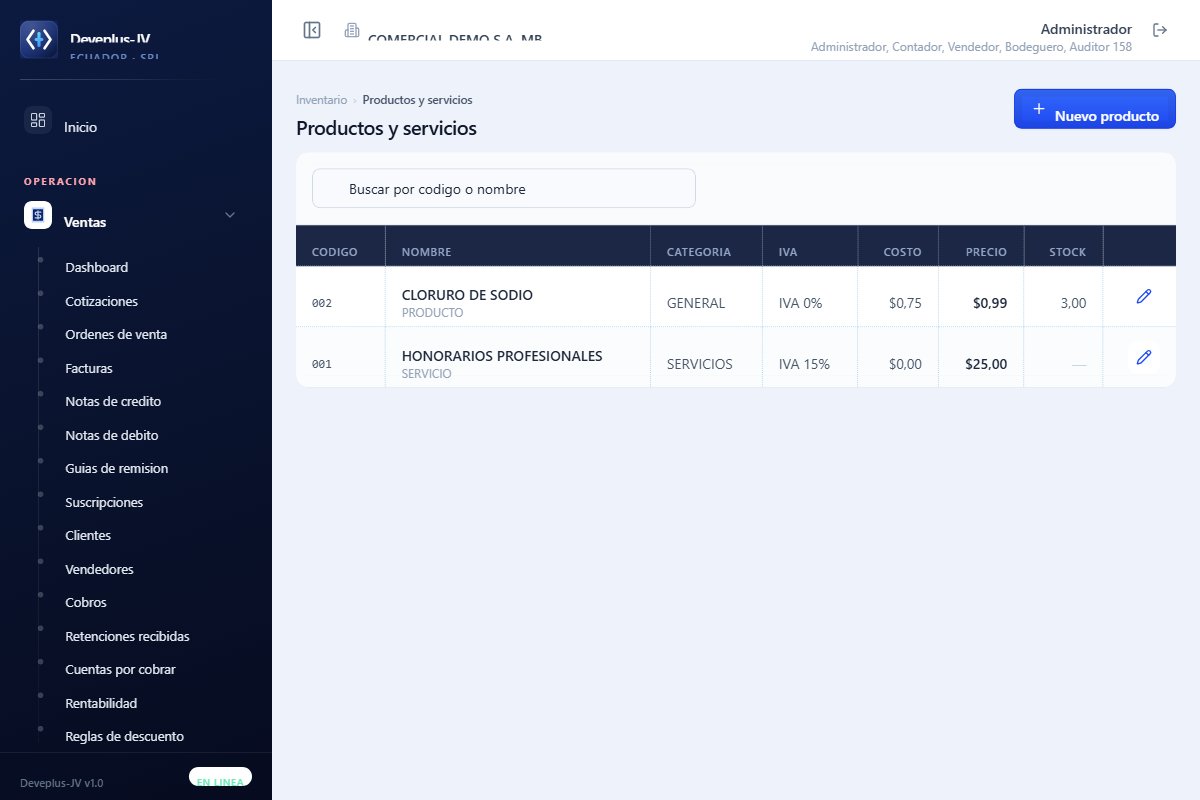1200x800 pixels.
Task: Edit HONORARIOS PROFESIONALES with pencil icon
Action: tap(1144, 357)
